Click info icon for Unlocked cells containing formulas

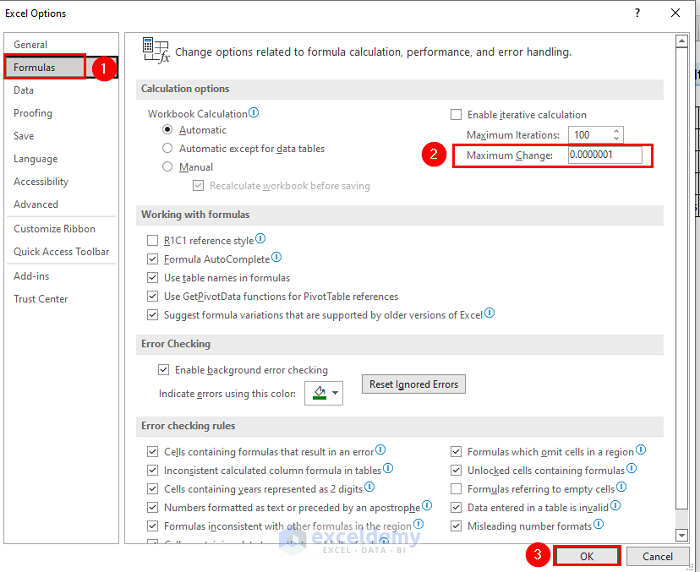click(x=631, y=468)
